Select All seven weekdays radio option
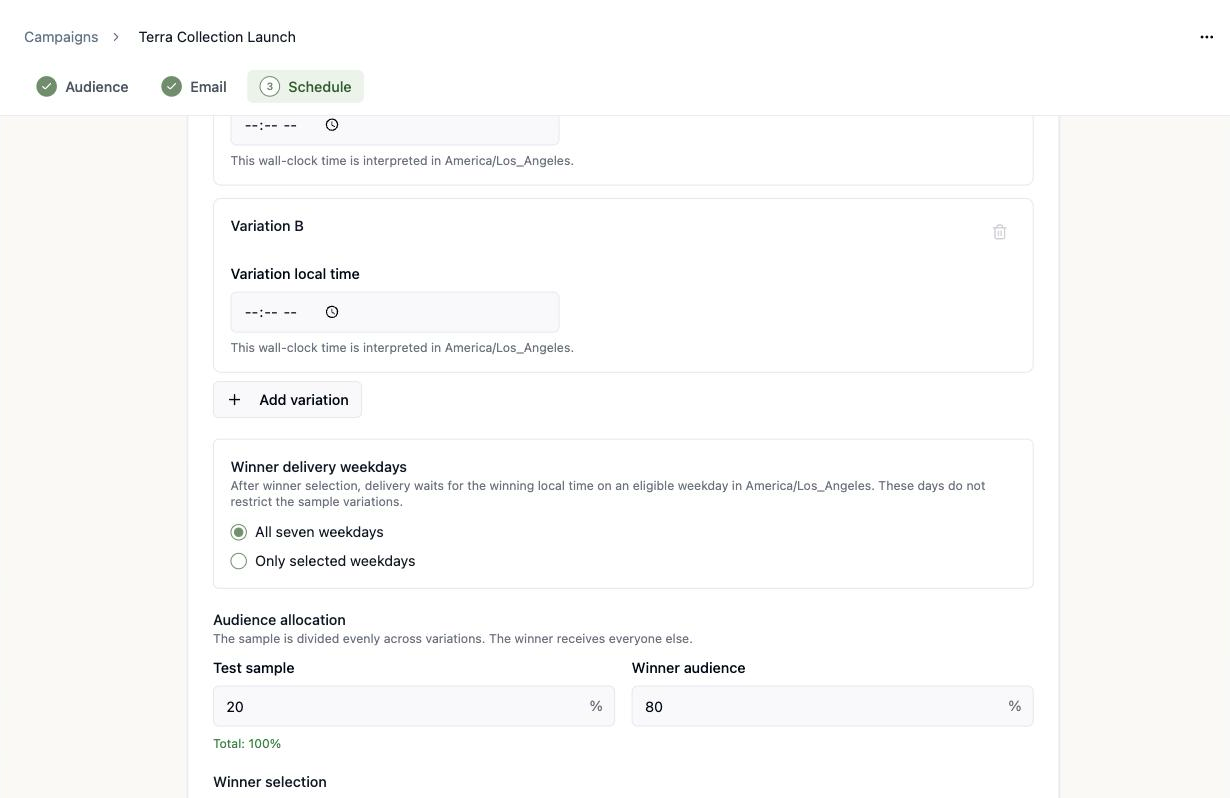Viewport: 1230px width, 798px height. 238,532
